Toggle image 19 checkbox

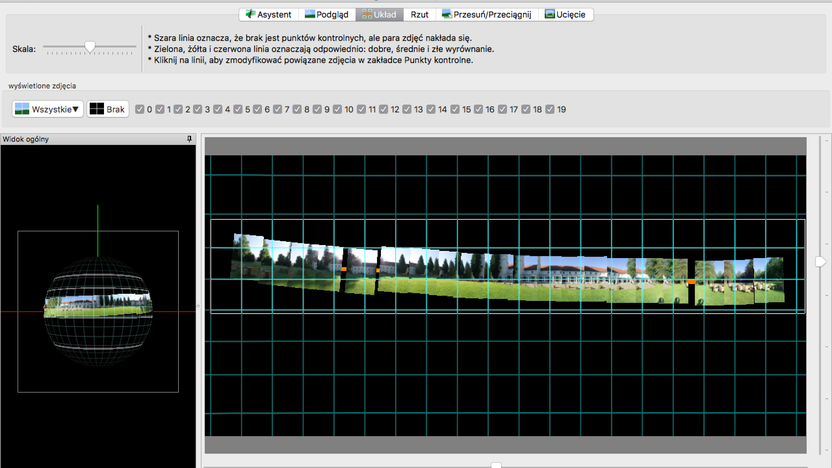550,109
